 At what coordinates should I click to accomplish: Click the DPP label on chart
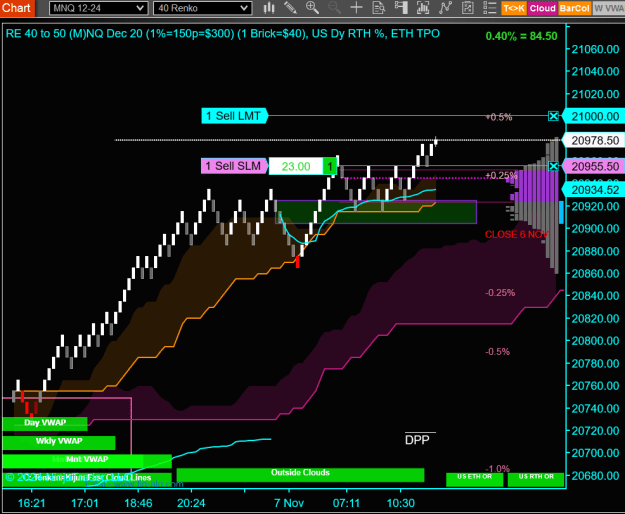[417, 440]
